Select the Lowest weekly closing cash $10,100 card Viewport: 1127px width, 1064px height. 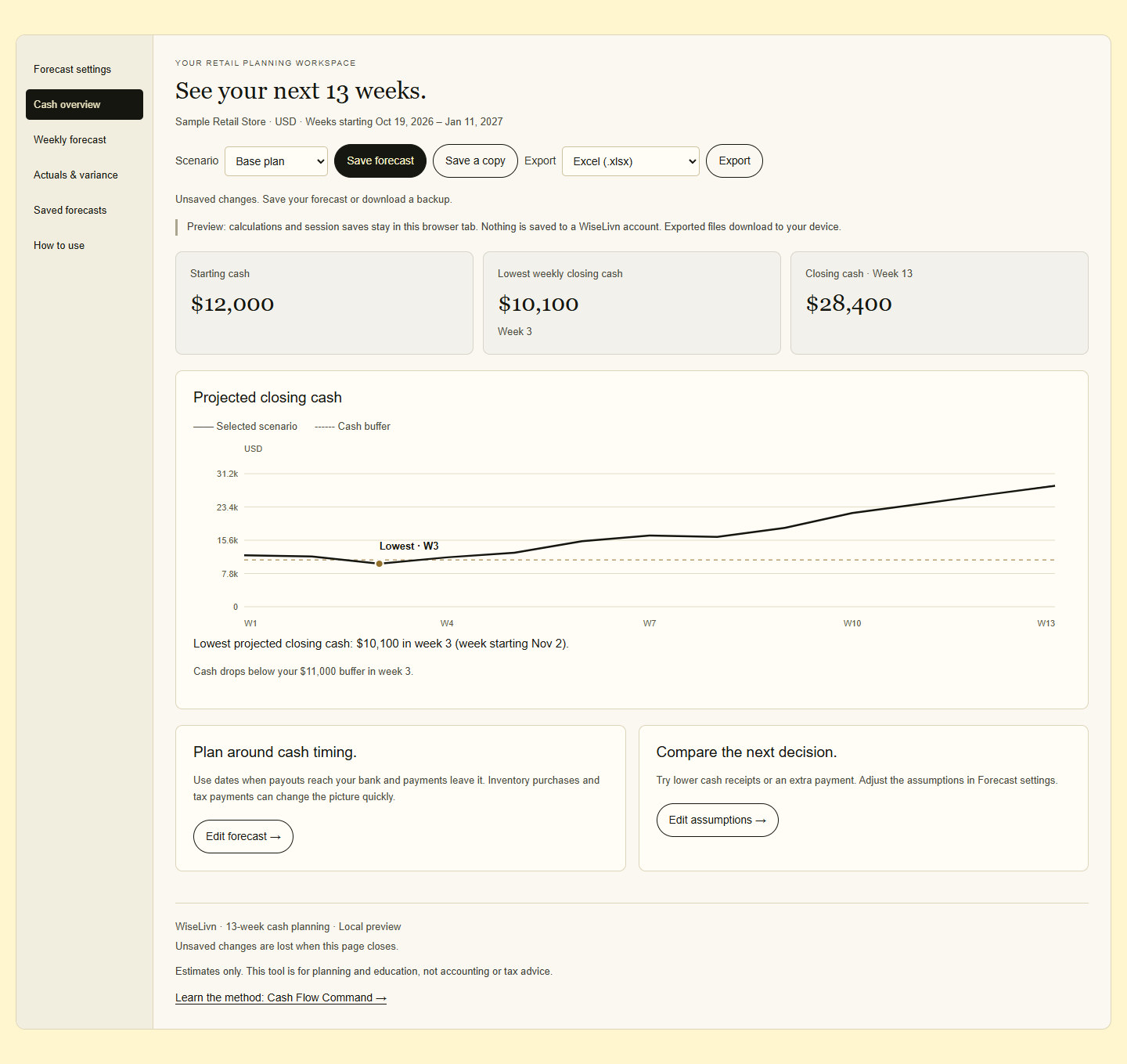[632, 303]
